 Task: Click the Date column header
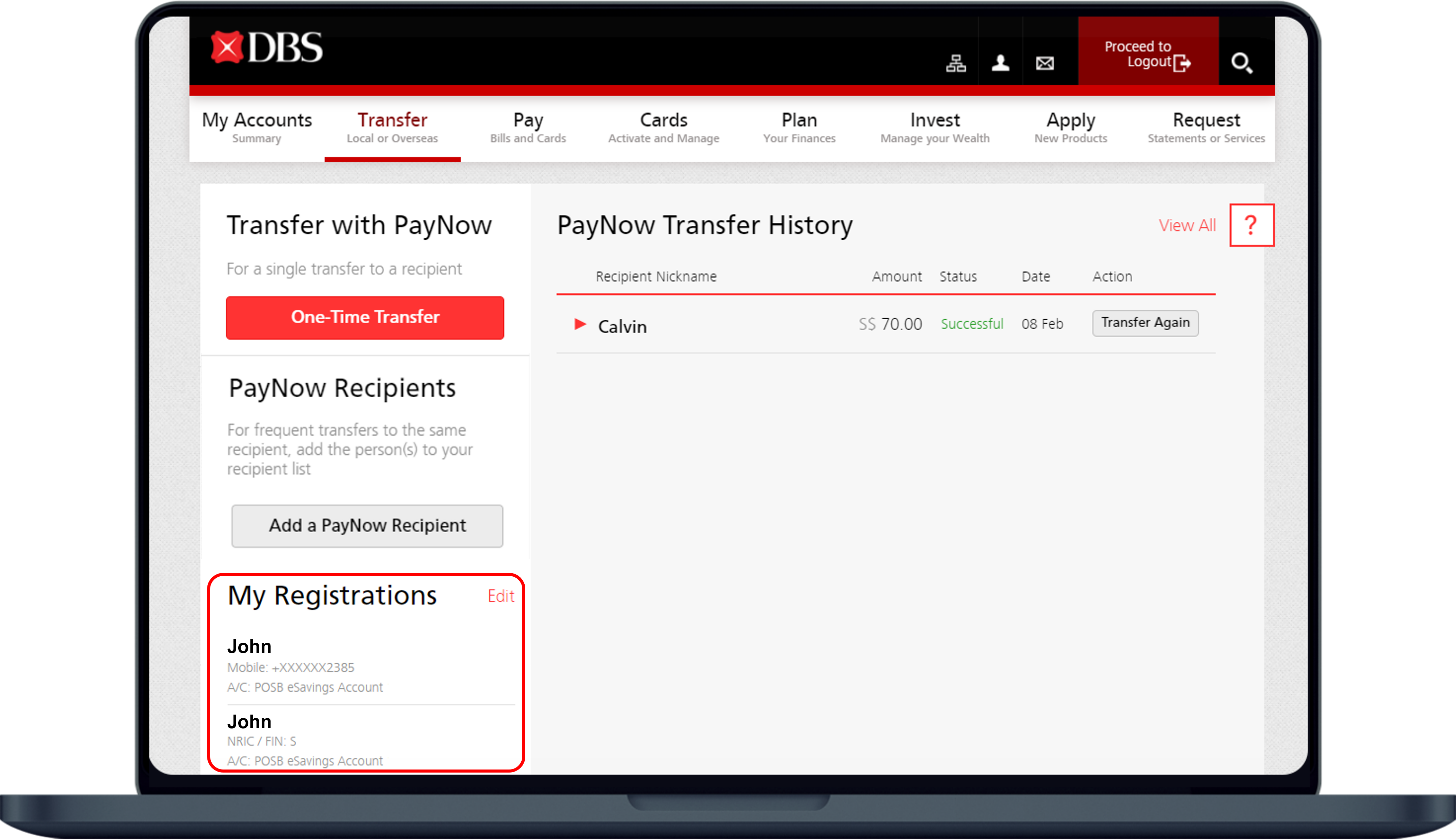(1035, 277)
